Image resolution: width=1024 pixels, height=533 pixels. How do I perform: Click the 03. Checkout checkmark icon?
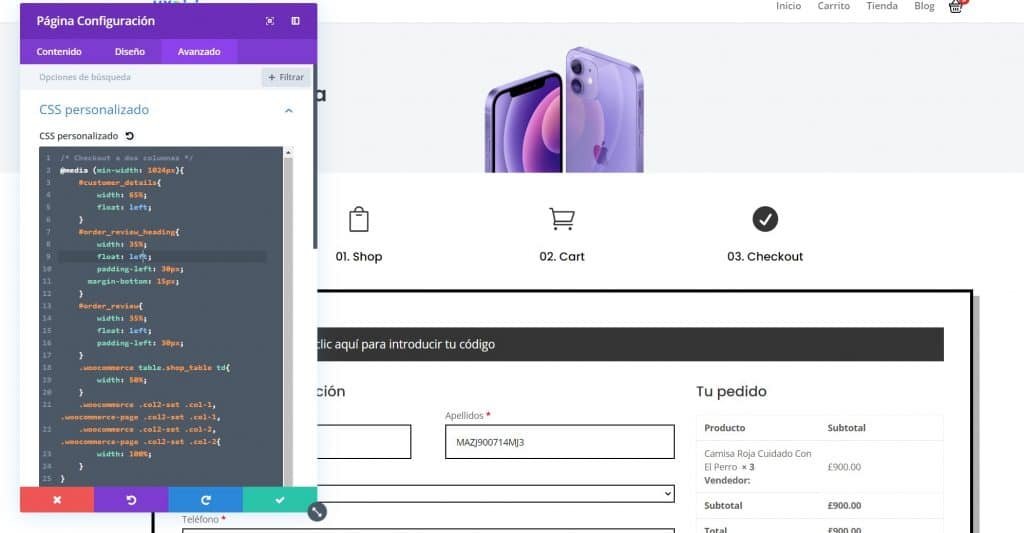point(765,219)
